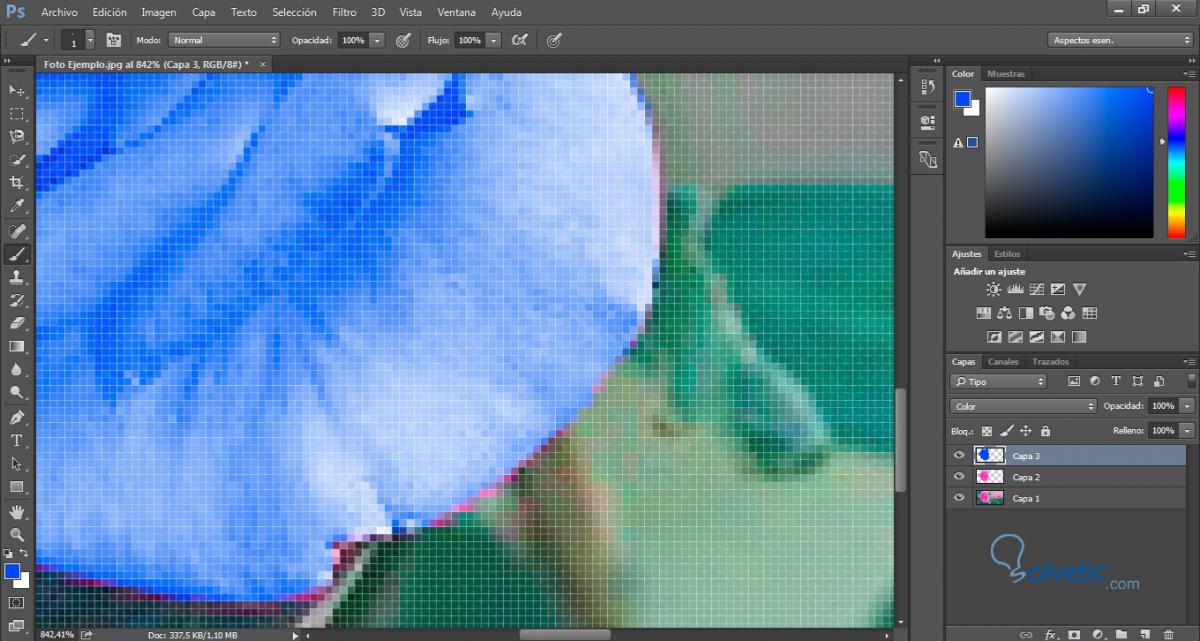Select the Horizontal Type tool

(17, 440)
